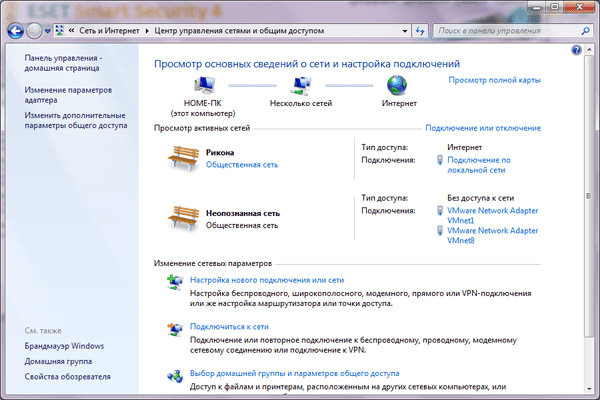This screenshot has height=400, width=600.
Task: Click the blue Back arrow button
Action: click(16, 31)
